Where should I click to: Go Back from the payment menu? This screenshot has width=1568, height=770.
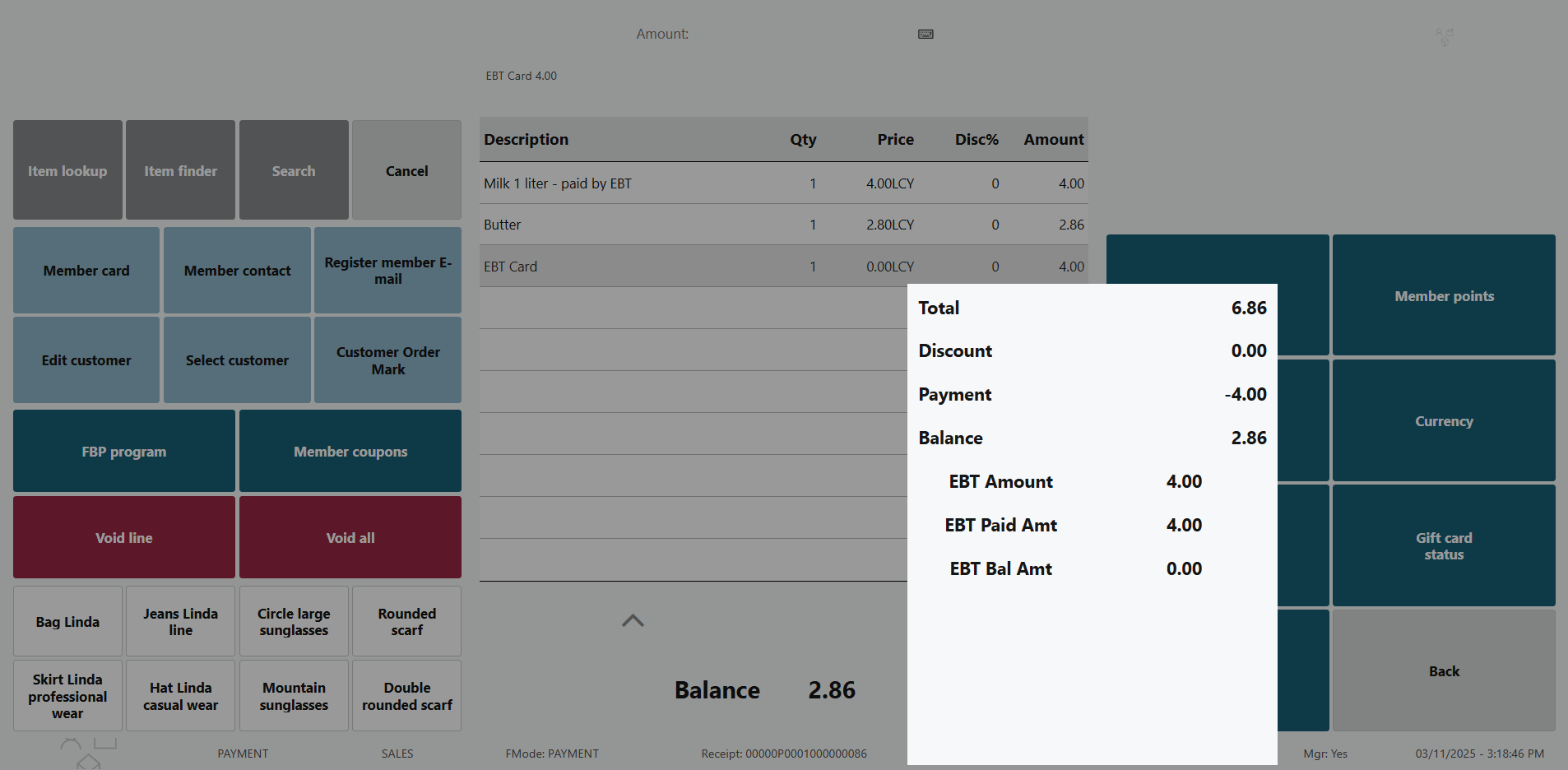pos(1444,670)
